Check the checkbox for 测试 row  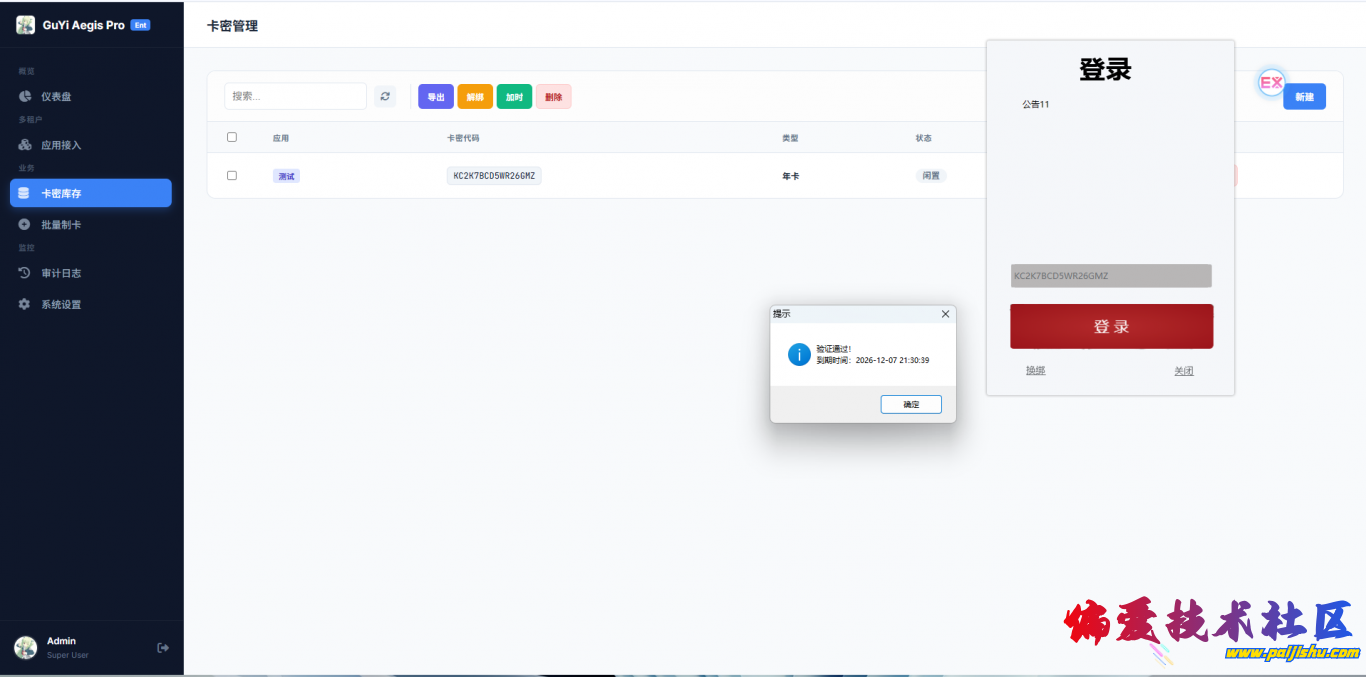tap(232, 175)
